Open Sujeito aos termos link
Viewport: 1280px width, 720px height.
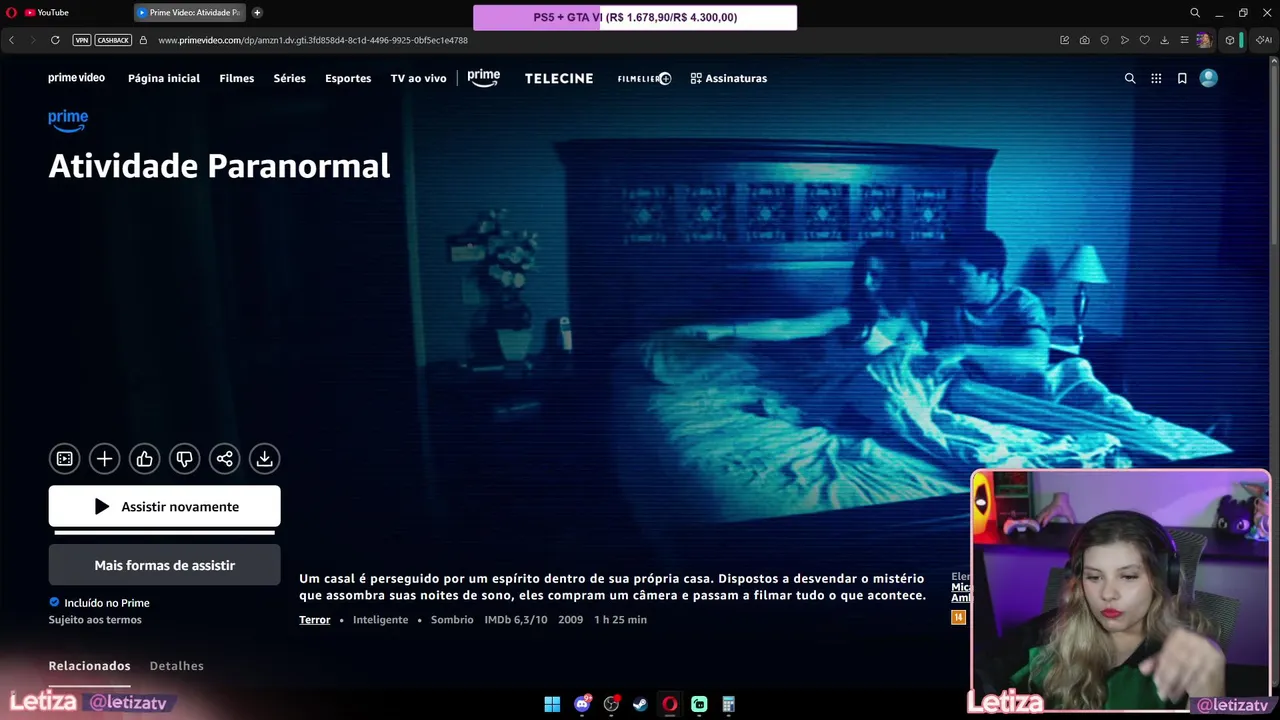95,620
